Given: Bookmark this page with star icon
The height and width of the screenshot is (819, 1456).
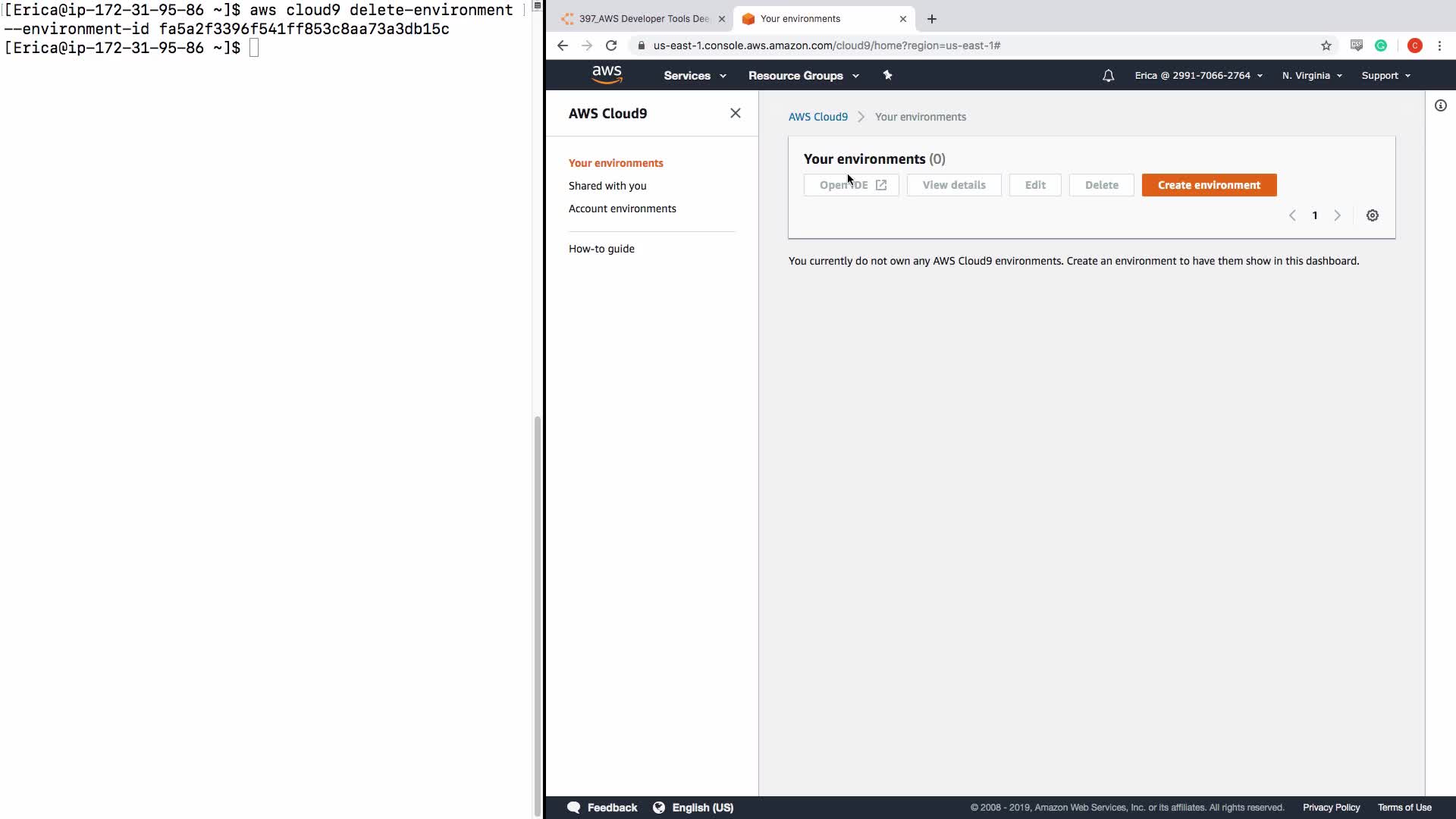Looking at the screenshot, I should (x=1326, y=45).
